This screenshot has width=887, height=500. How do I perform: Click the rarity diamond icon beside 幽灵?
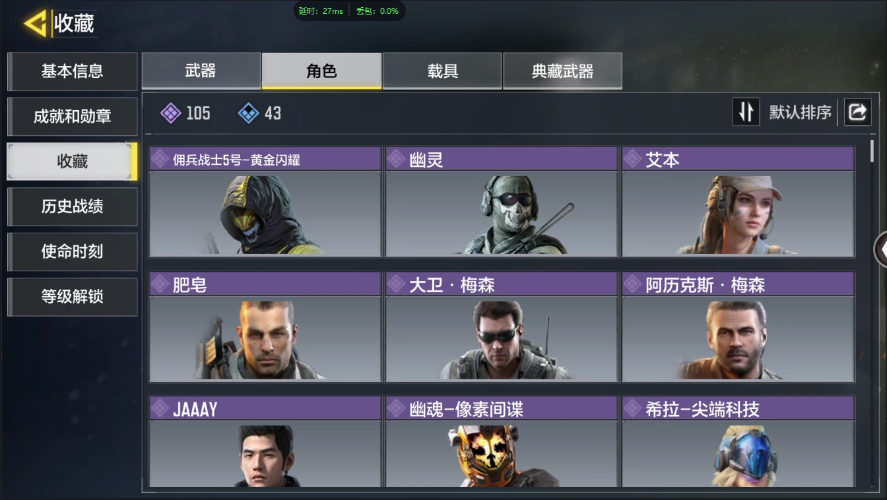click(x=396, y=160)
